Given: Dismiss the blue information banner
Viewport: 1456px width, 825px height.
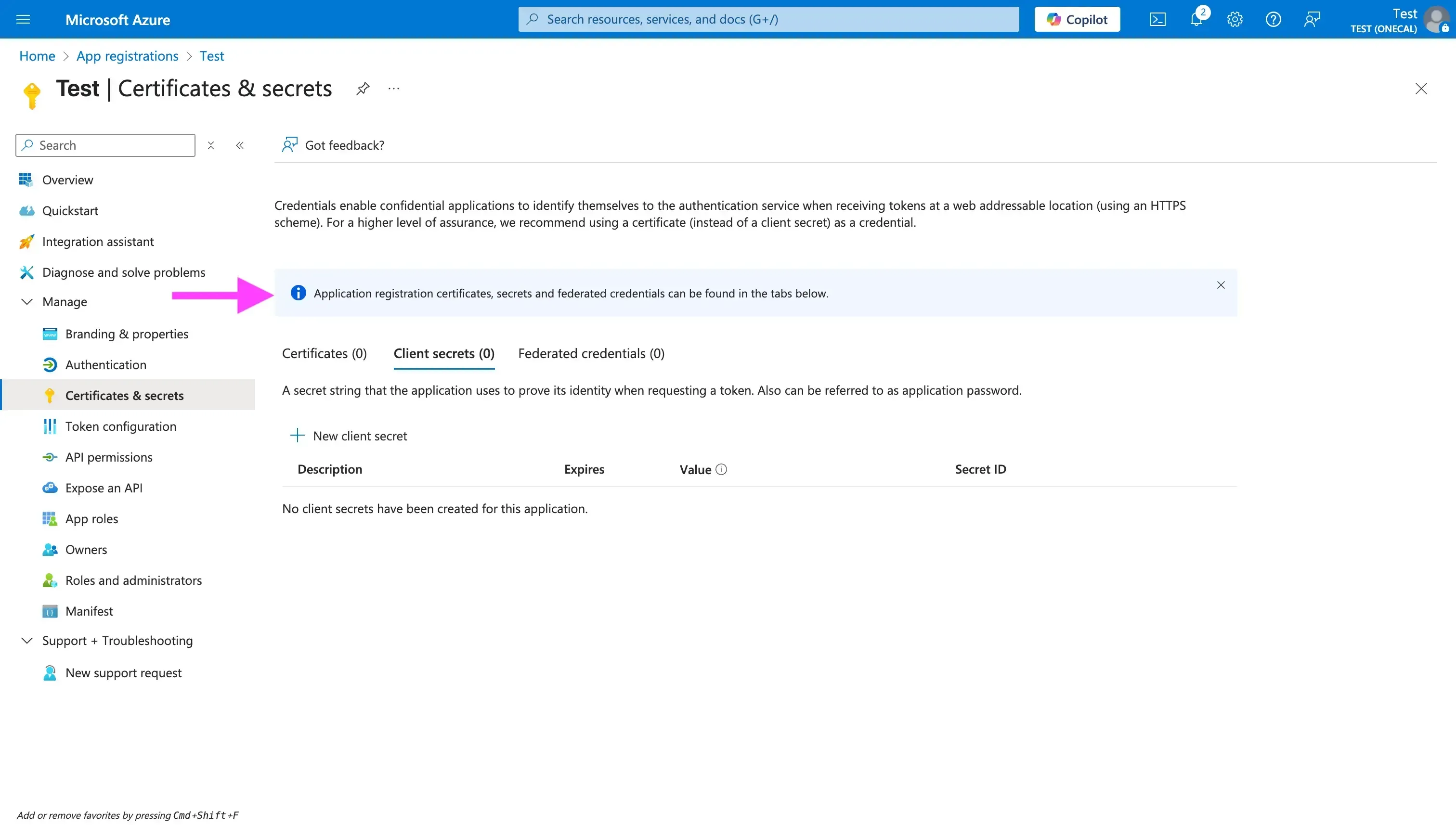Looking at the screenshot, I should coord(1221,285).
